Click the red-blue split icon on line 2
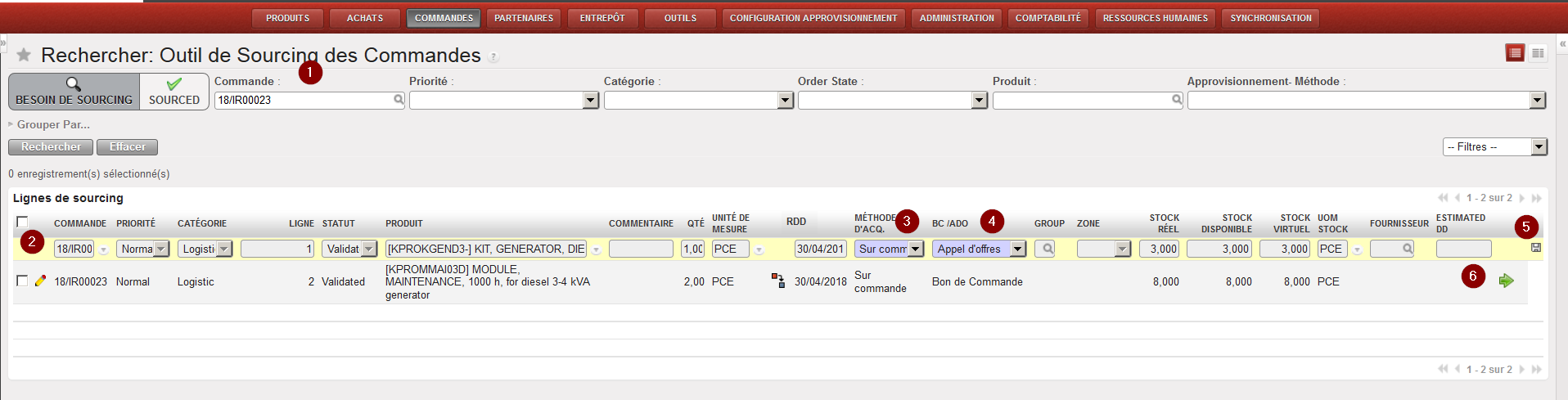The height and width of the screenshot is (400, 1568). pyautogui.click(x=777, y=281)
